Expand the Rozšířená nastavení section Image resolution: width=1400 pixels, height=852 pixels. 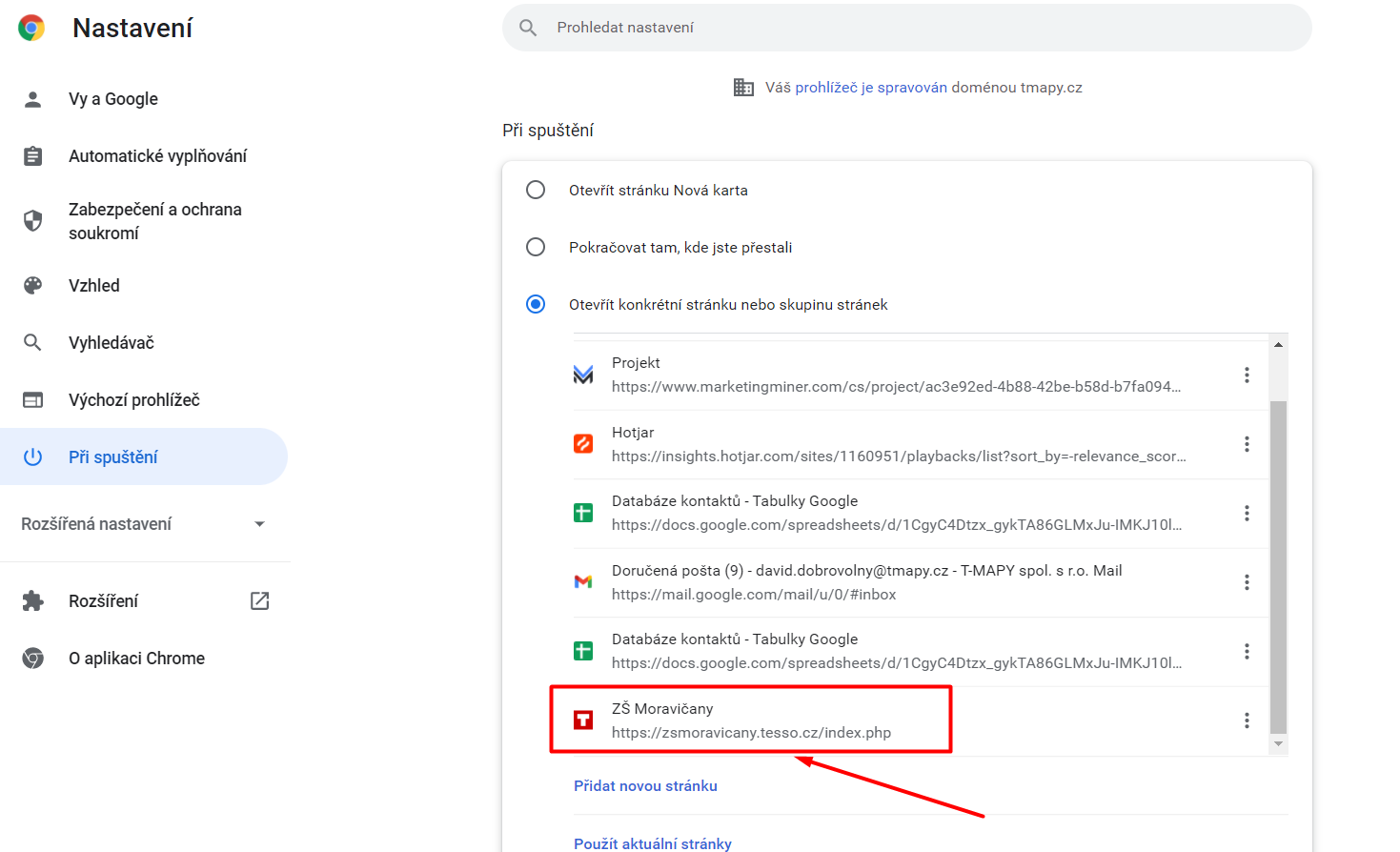point(144,524)
